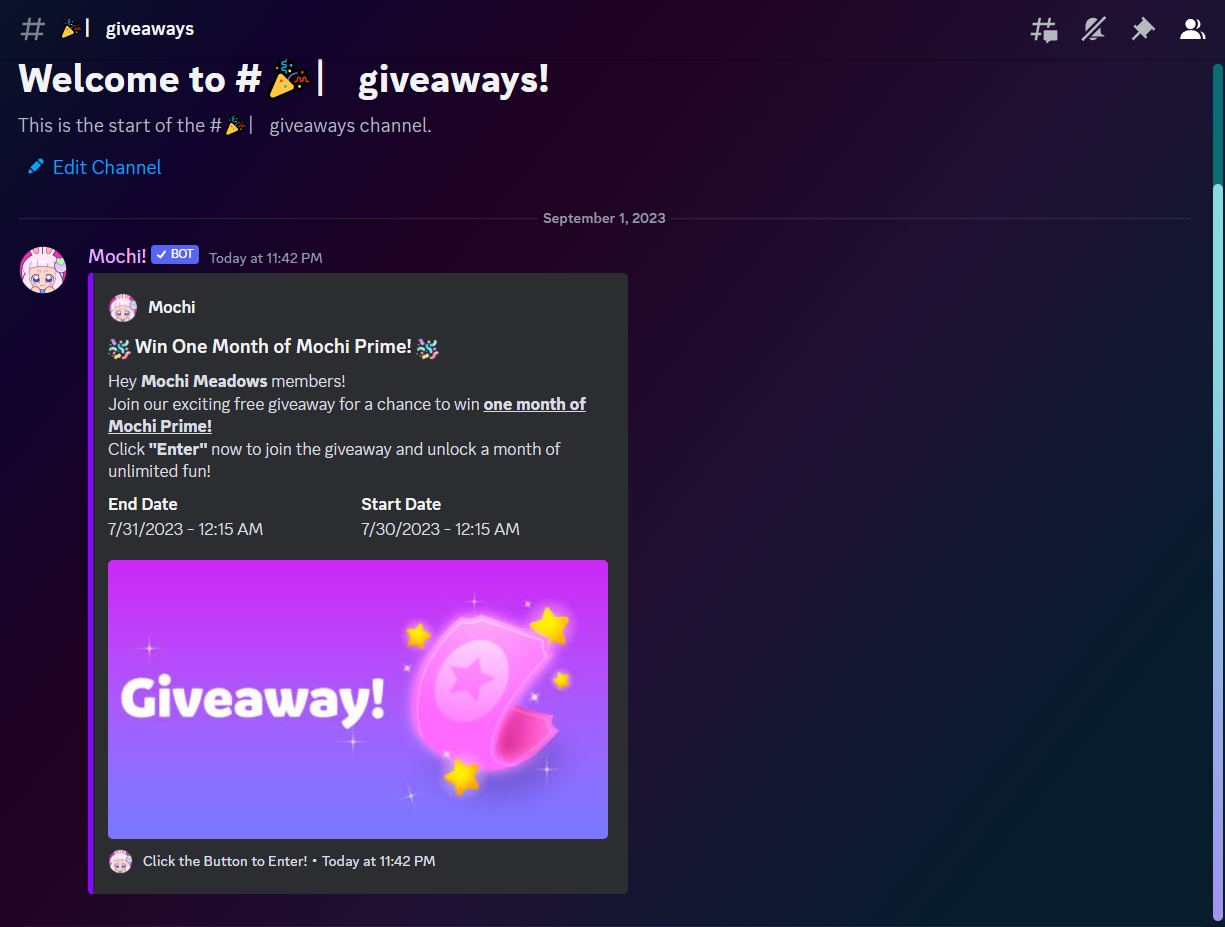The image size is (1225, 927).
Task: Click the small Mochi avatar in embed header
Action: 122,307
